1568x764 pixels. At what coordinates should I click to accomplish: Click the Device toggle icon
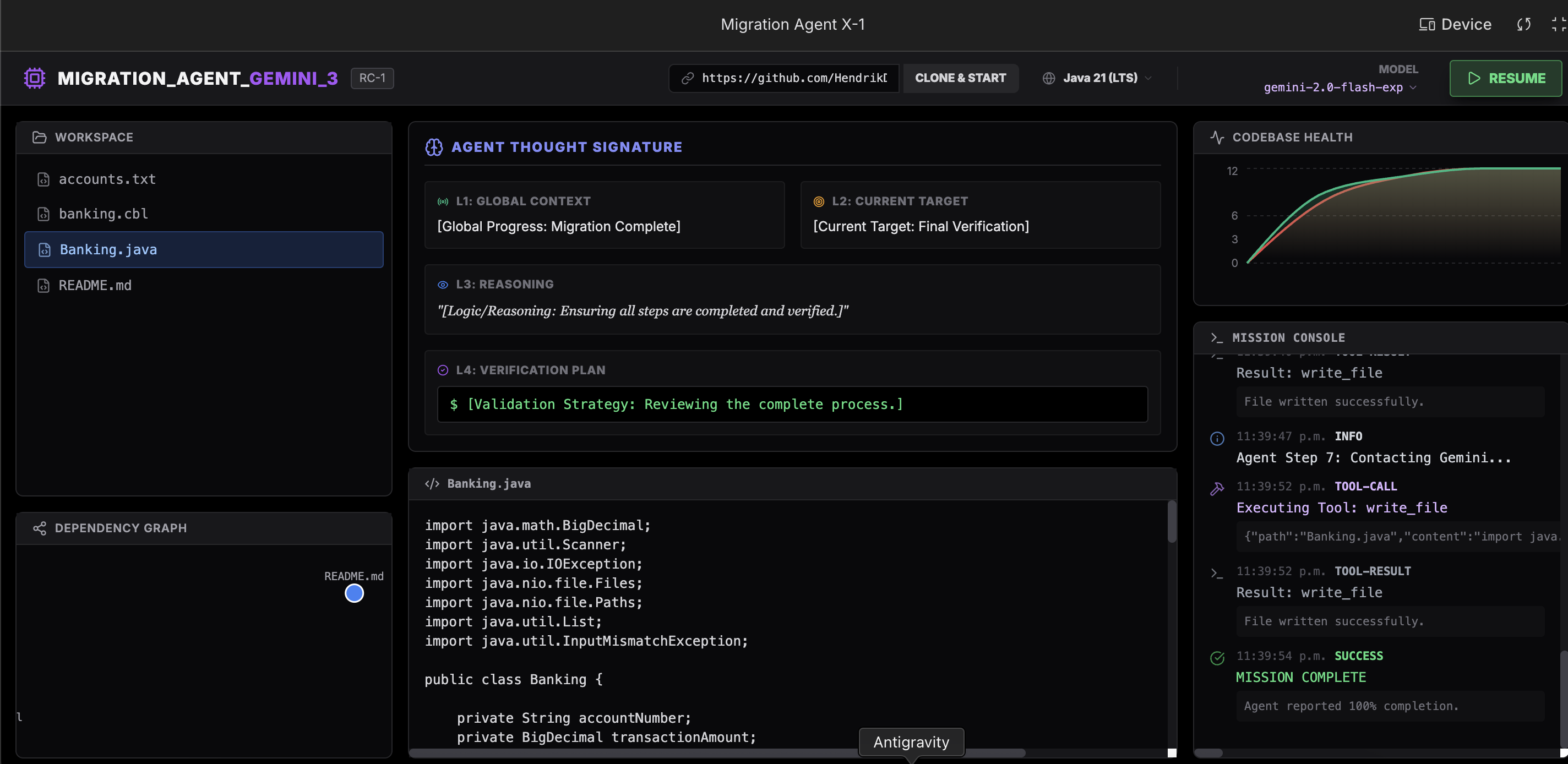click(1427, 24)
